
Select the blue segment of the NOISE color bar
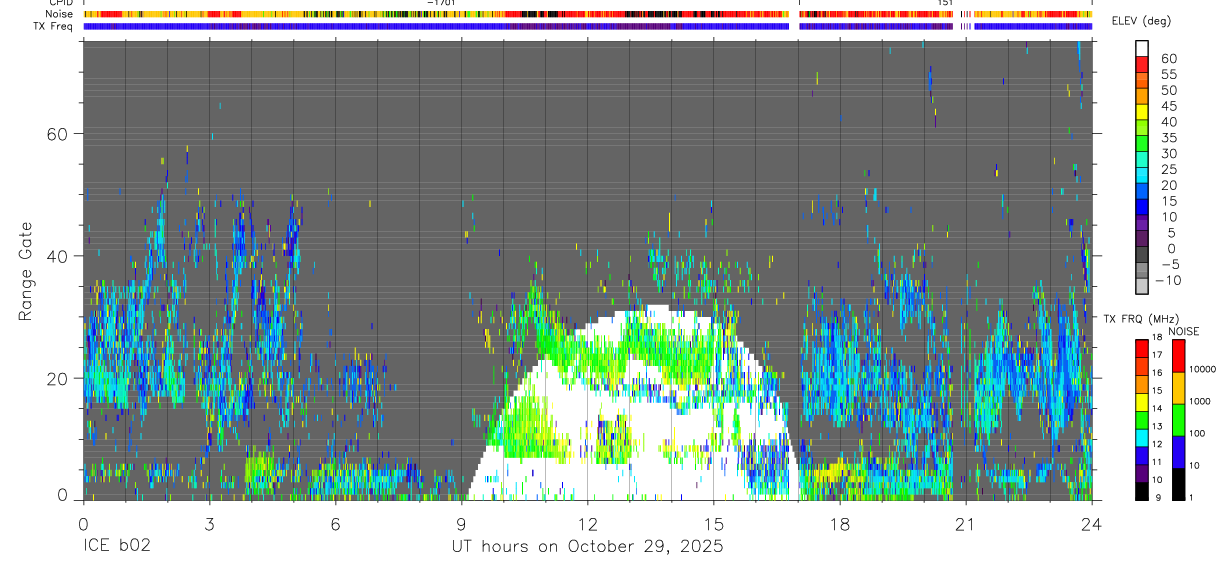[1178, 452]
